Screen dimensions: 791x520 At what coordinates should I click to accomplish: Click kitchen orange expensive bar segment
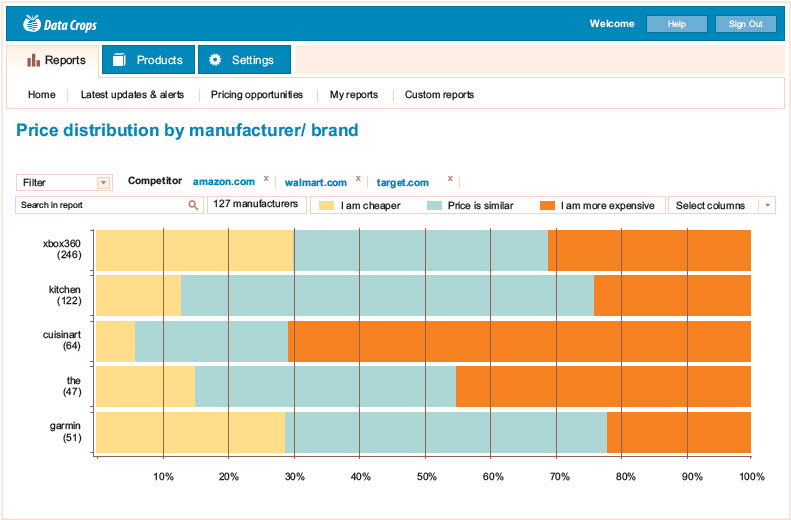pyautogui.click(x=672, y=296)
